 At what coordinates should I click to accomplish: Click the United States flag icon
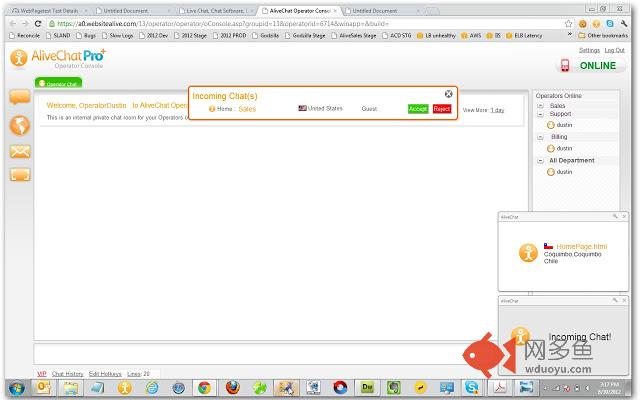[302, 108]
